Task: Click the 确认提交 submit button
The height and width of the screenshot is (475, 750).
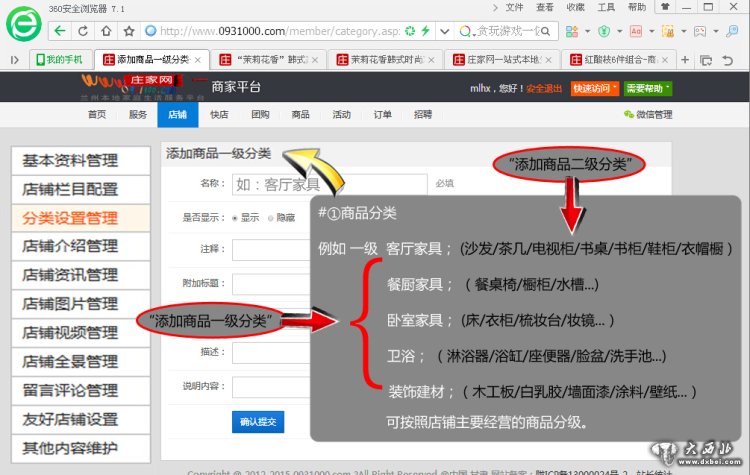Action: (x=257, y=422)
